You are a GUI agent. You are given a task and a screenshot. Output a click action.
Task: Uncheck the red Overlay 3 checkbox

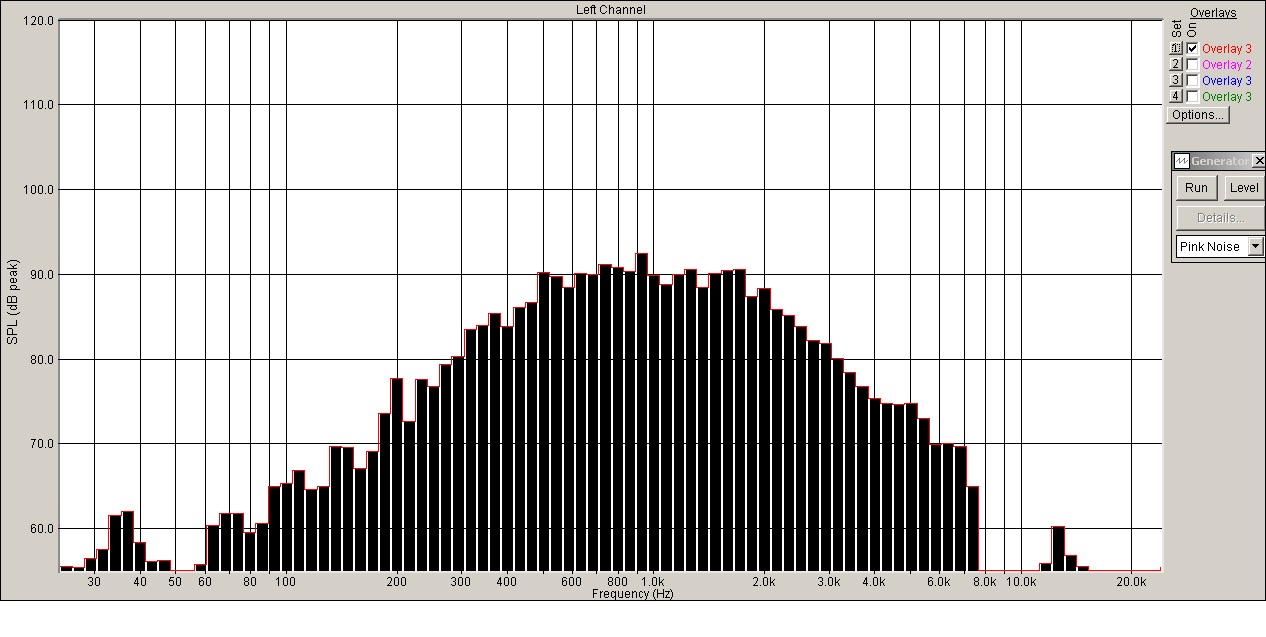pos(1192,48)
